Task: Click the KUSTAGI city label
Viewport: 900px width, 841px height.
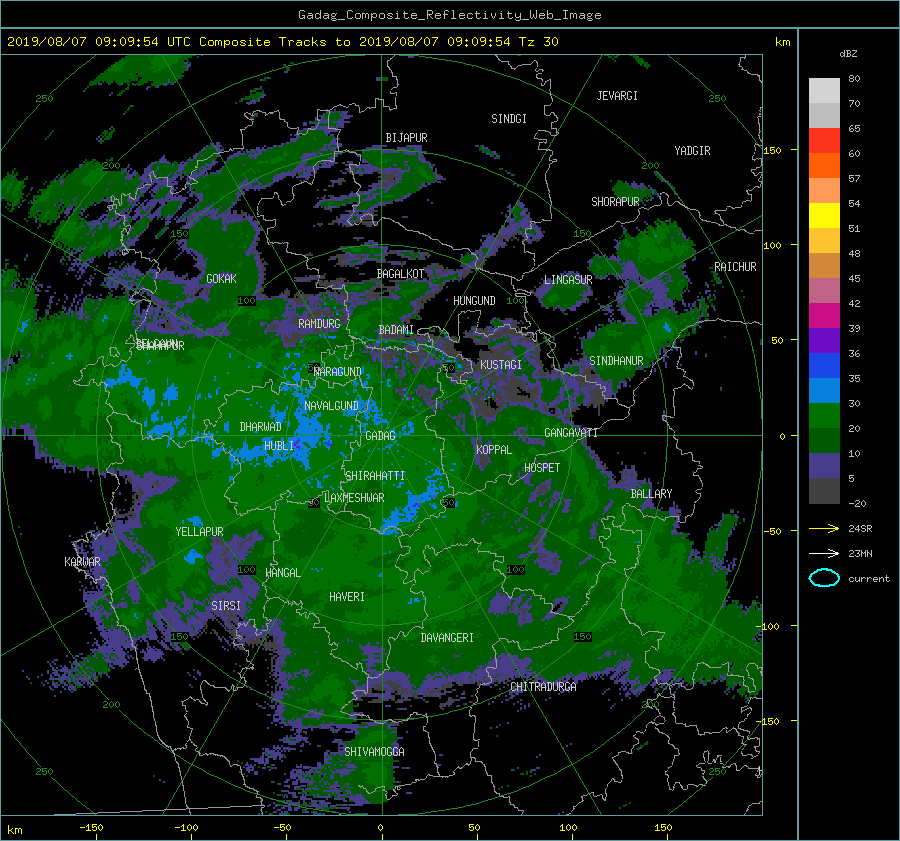Action: click(x=501, y=365)
